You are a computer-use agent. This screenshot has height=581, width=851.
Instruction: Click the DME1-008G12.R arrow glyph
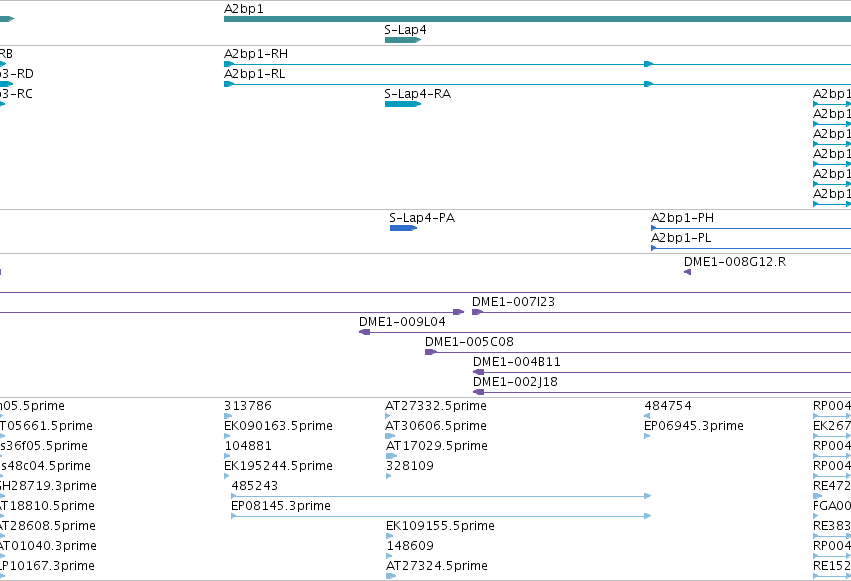coord(687,272)
